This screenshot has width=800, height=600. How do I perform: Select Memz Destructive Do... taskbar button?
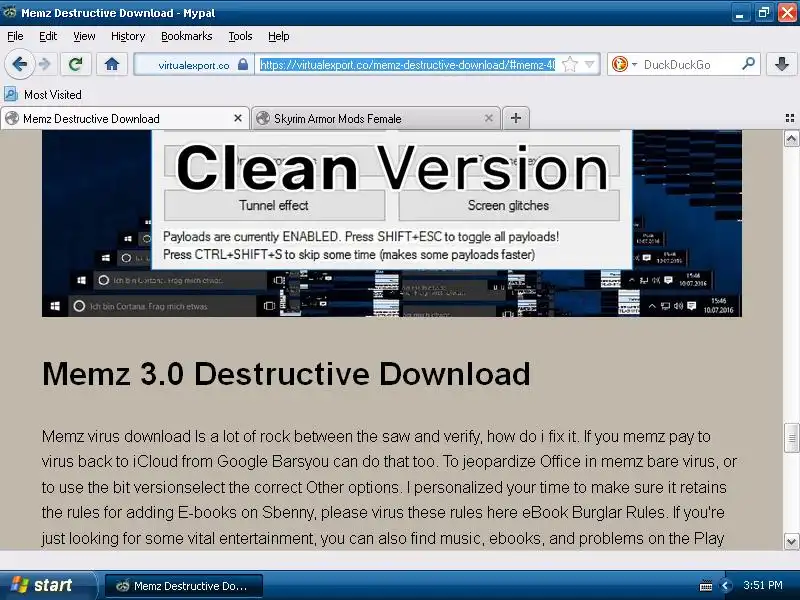[184, 586]
